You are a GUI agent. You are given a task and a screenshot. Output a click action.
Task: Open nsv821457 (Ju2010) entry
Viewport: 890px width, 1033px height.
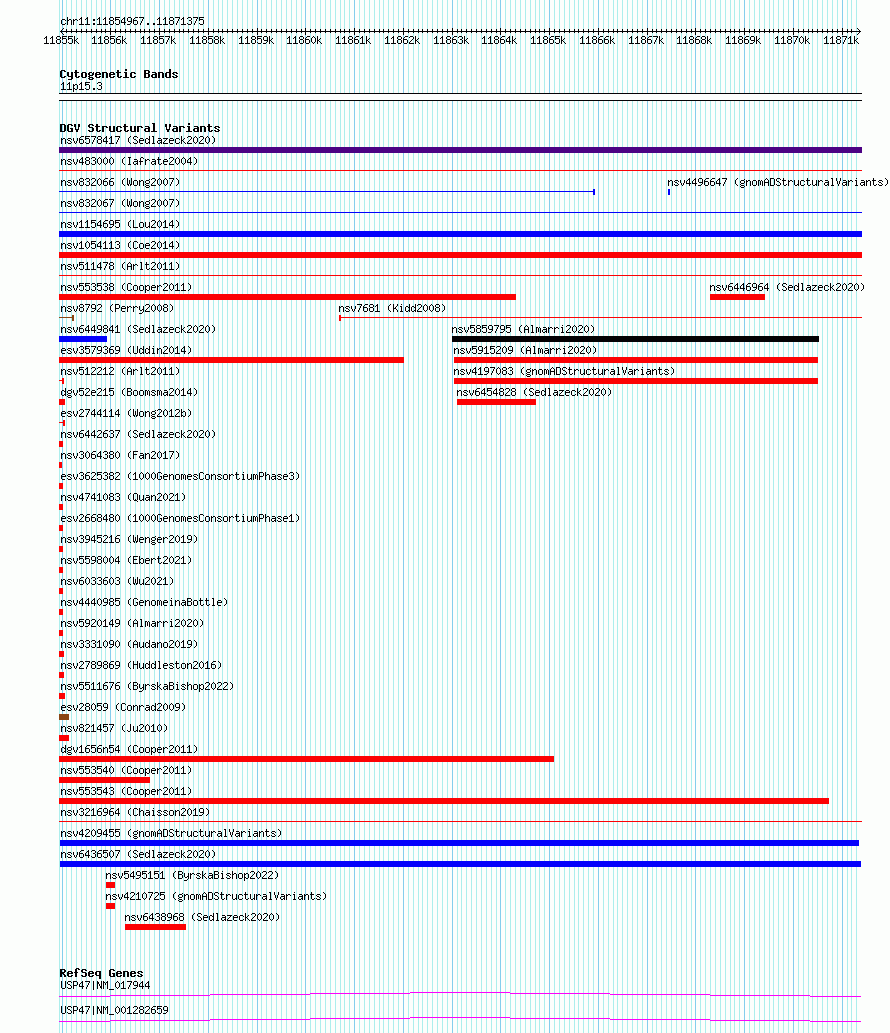(x=114, y=729)
